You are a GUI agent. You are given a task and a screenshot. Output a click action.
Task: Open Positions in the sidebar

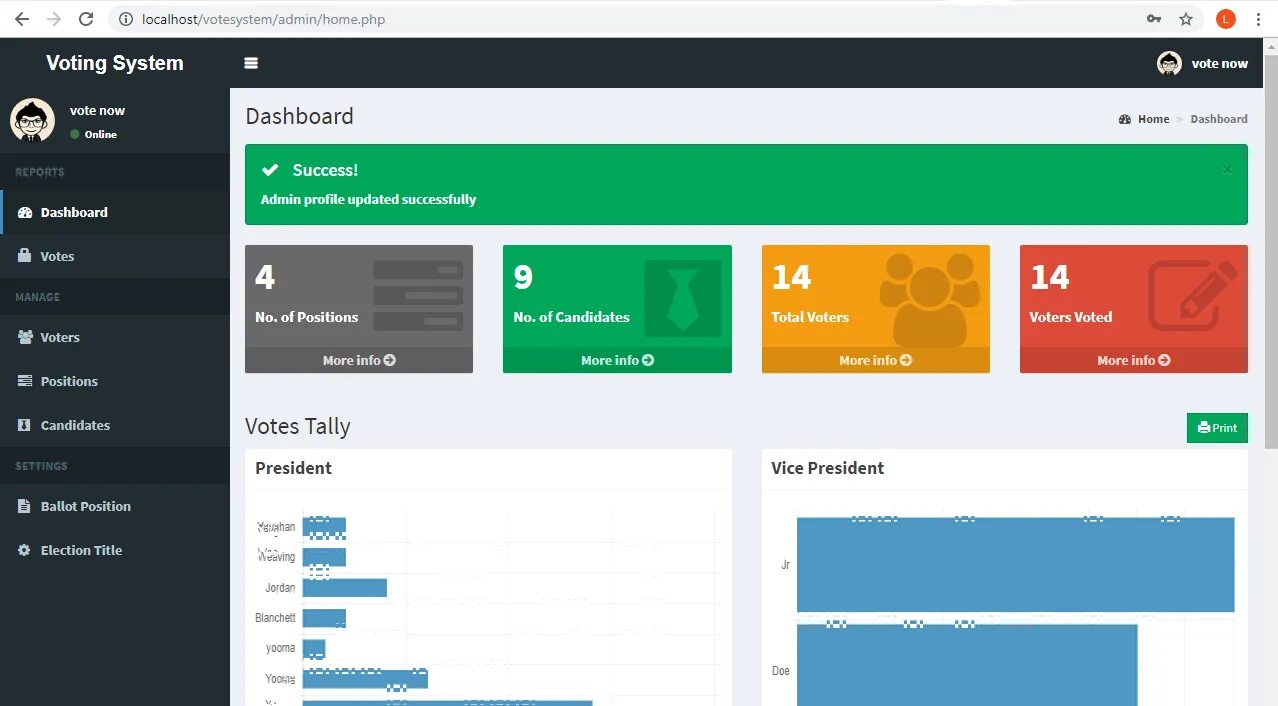point(115,381)
